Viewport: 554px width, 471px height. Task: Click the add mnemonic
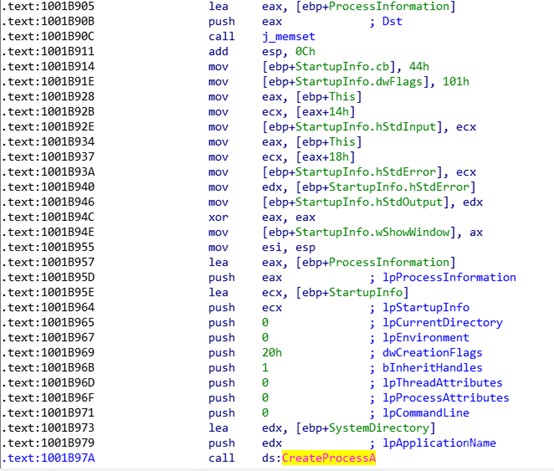pos(218,52)
